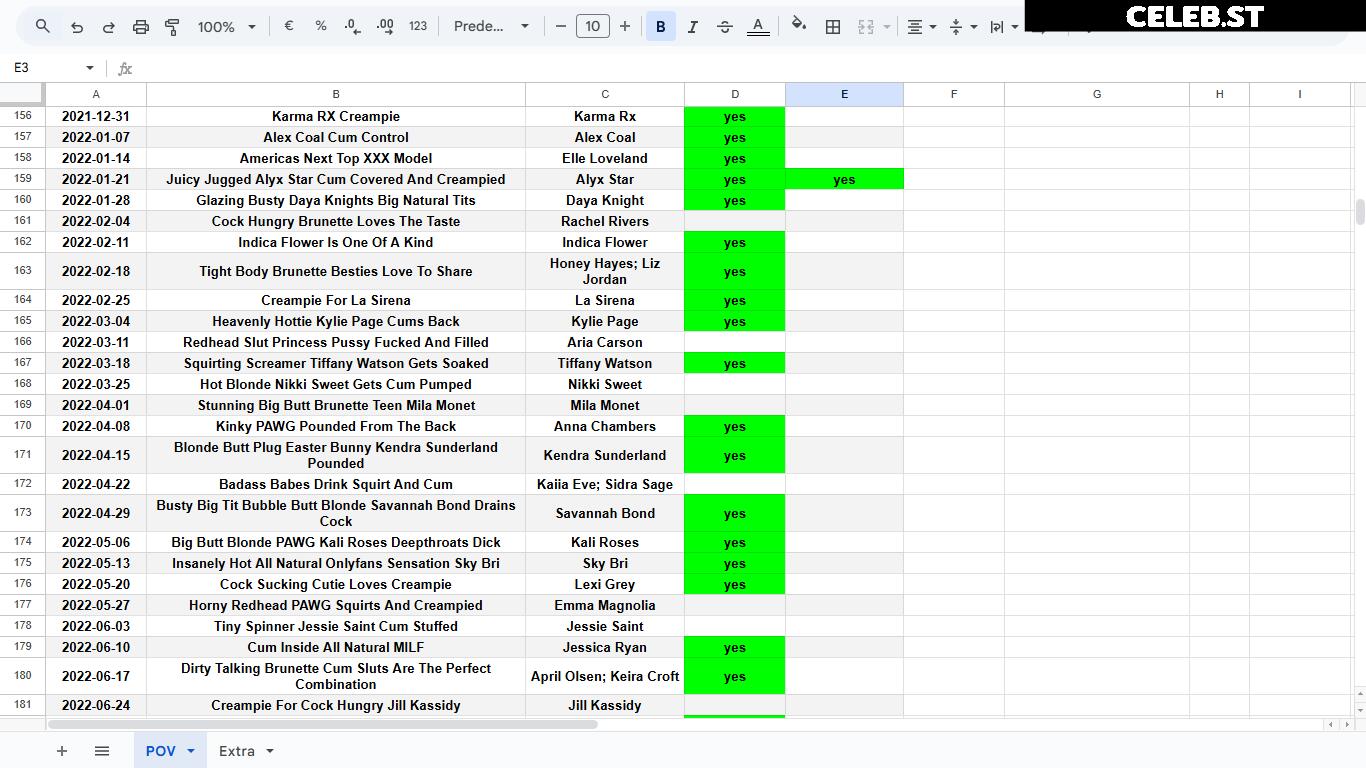1366x768 pixels.
Task: Select the cell 'Kendra Sunderland'
Action: click(605, 455)
